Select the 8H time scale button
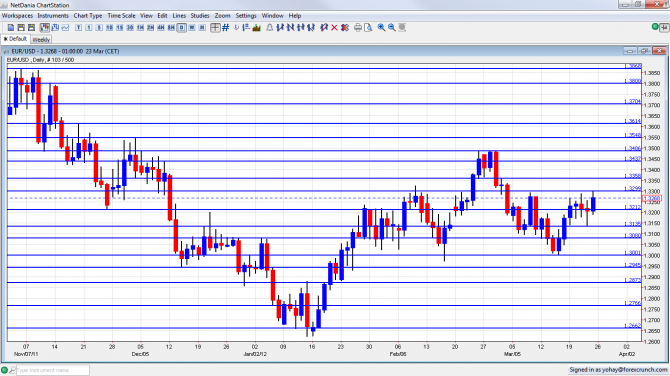This screenshot has height=376, width=670. tap(171, 27)
